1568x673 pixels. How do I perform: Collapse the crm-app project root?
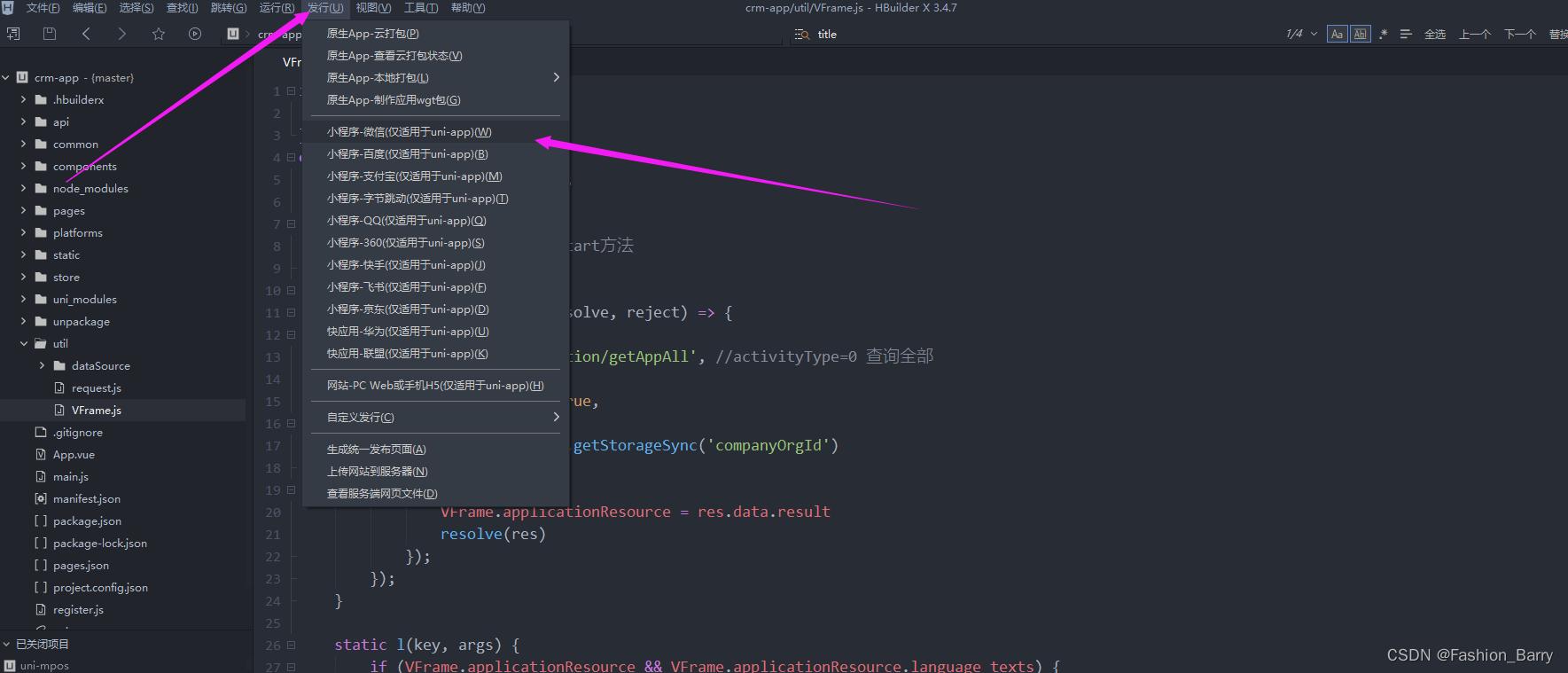[x=6, y=77]
